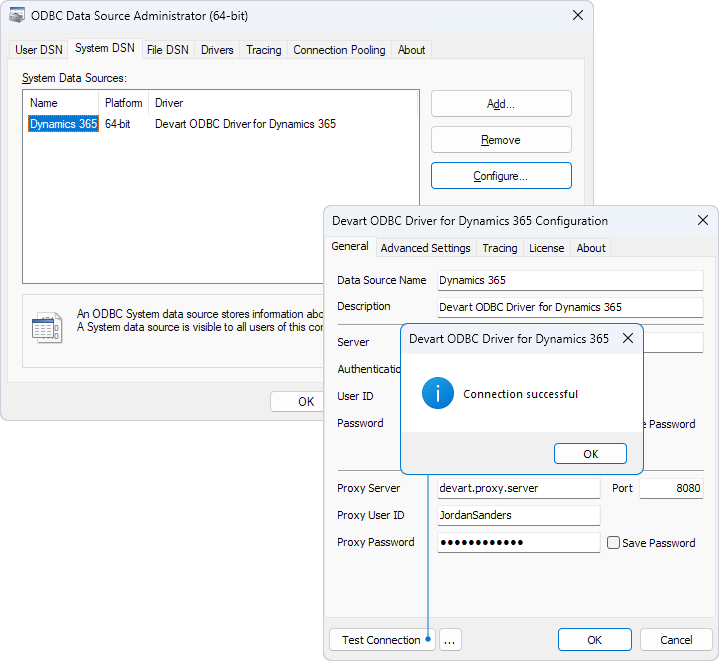The image size is (719, 661).
Task: Click OK in Connection successful message
Action: click(590, 454)
